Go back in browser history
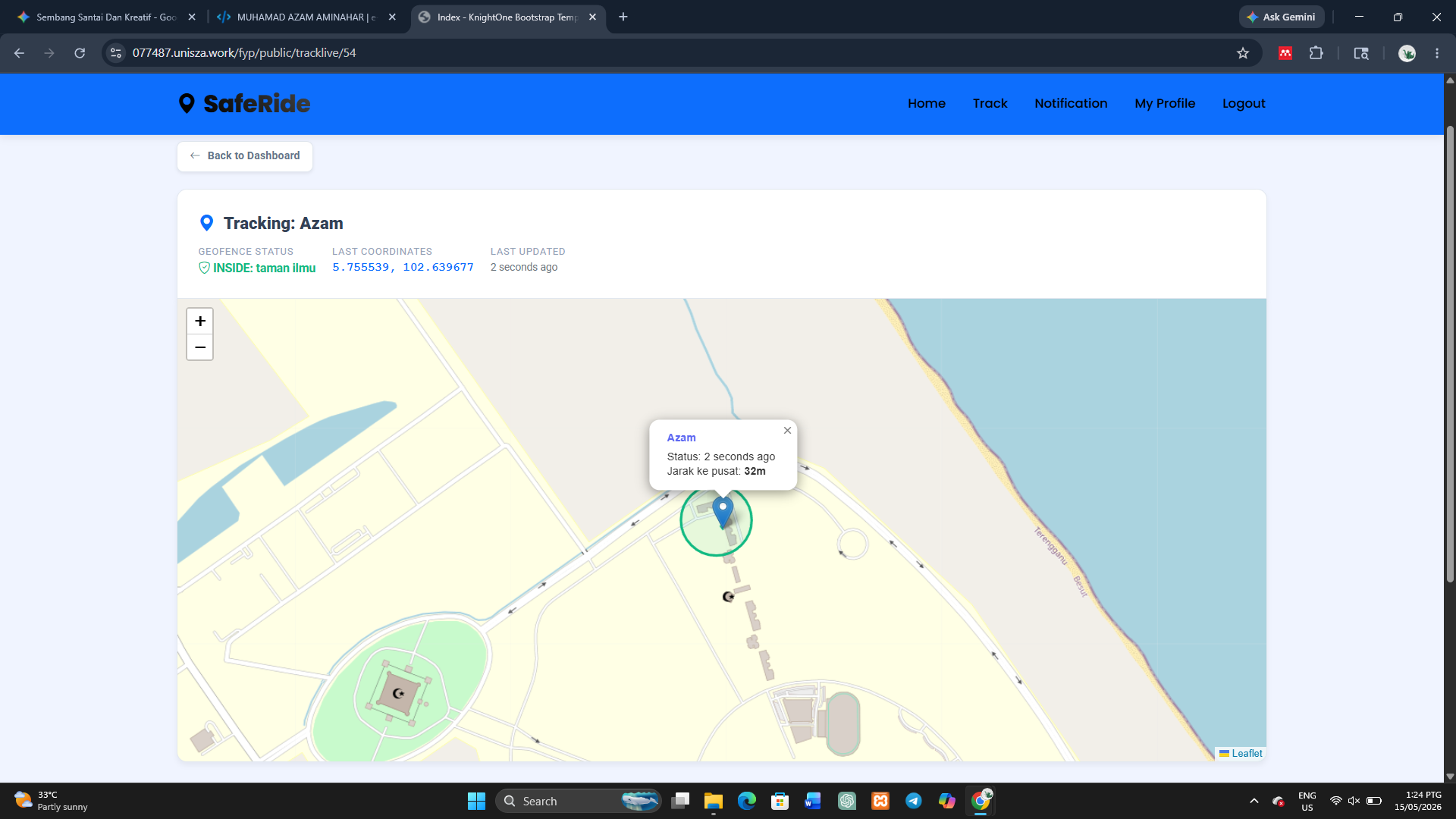 (20, 53)
